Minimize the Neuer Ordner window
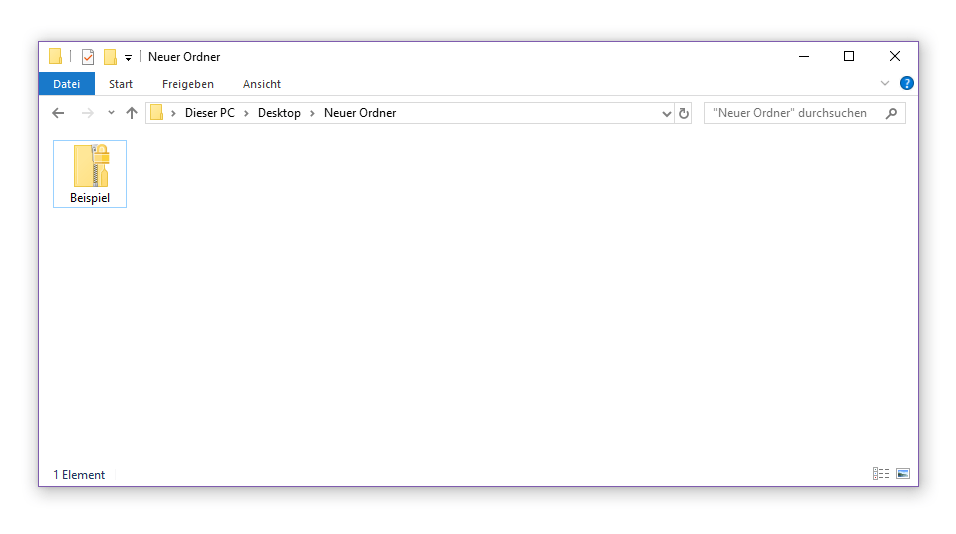Screen dimensions: 956x534 pyautogui.click(x=804, y=57)
